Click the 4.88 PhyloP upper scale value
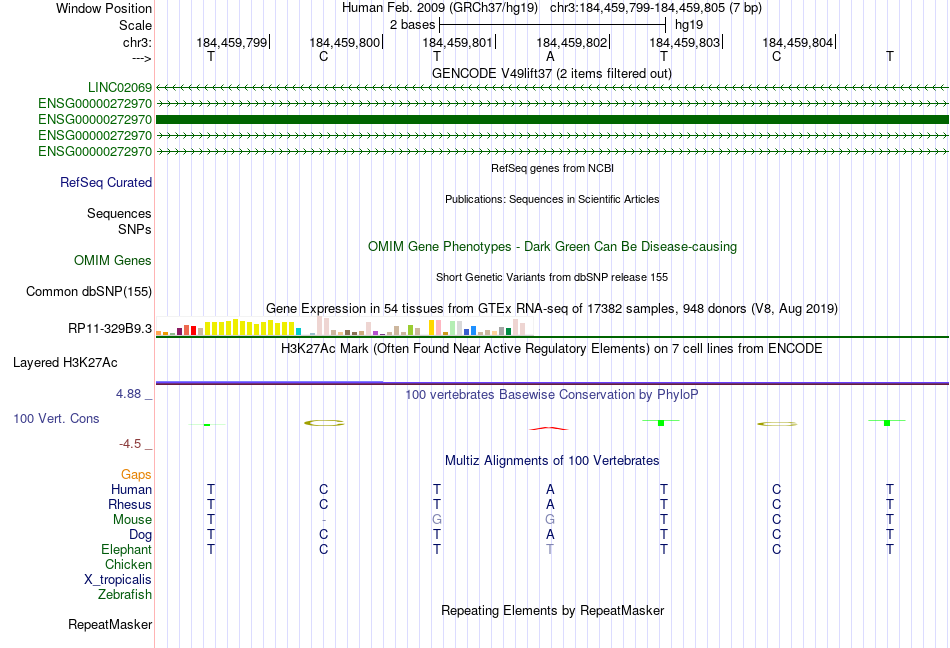The height and width of the screenshot is (648, 950). [128, 394]
